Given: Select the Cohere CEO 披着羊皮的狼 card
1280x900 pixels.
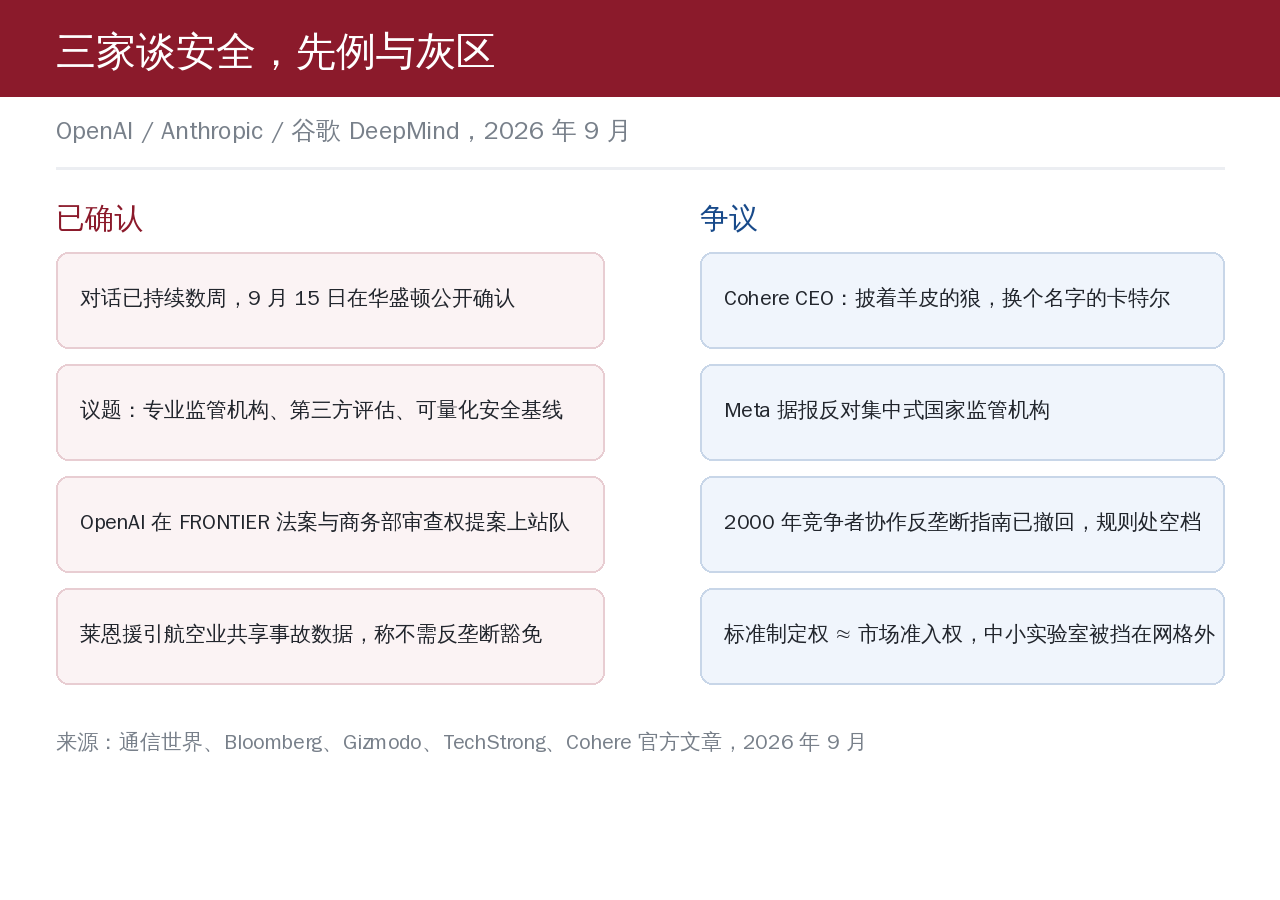Looking at the screenshot, I should click(x=962, y=300).
